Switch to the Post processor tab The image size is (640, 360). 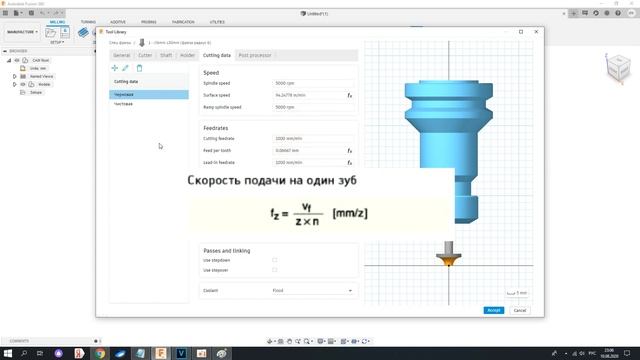click(x=255, y=55)
